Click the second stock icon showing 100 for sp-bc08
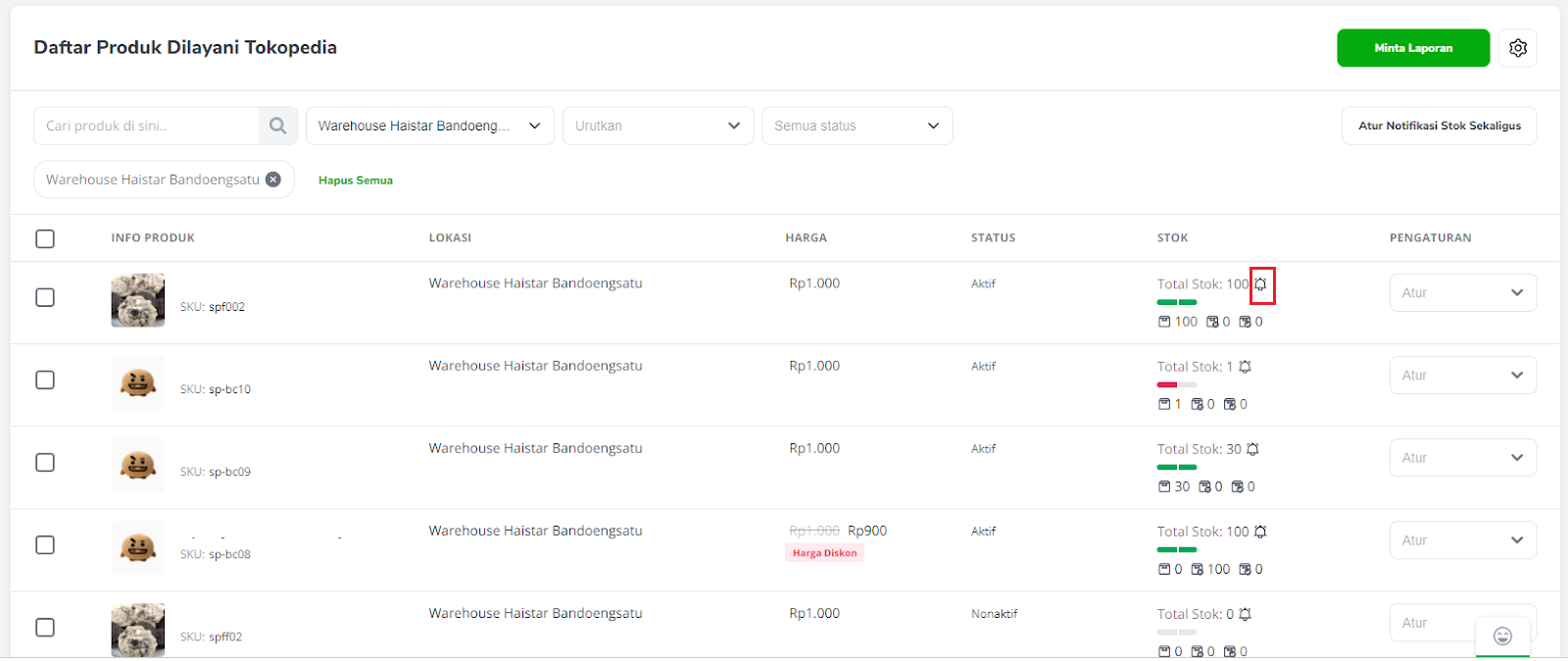Viewport: 1568px width, 661px height. pyautogui.click(x=1197, y=569)
